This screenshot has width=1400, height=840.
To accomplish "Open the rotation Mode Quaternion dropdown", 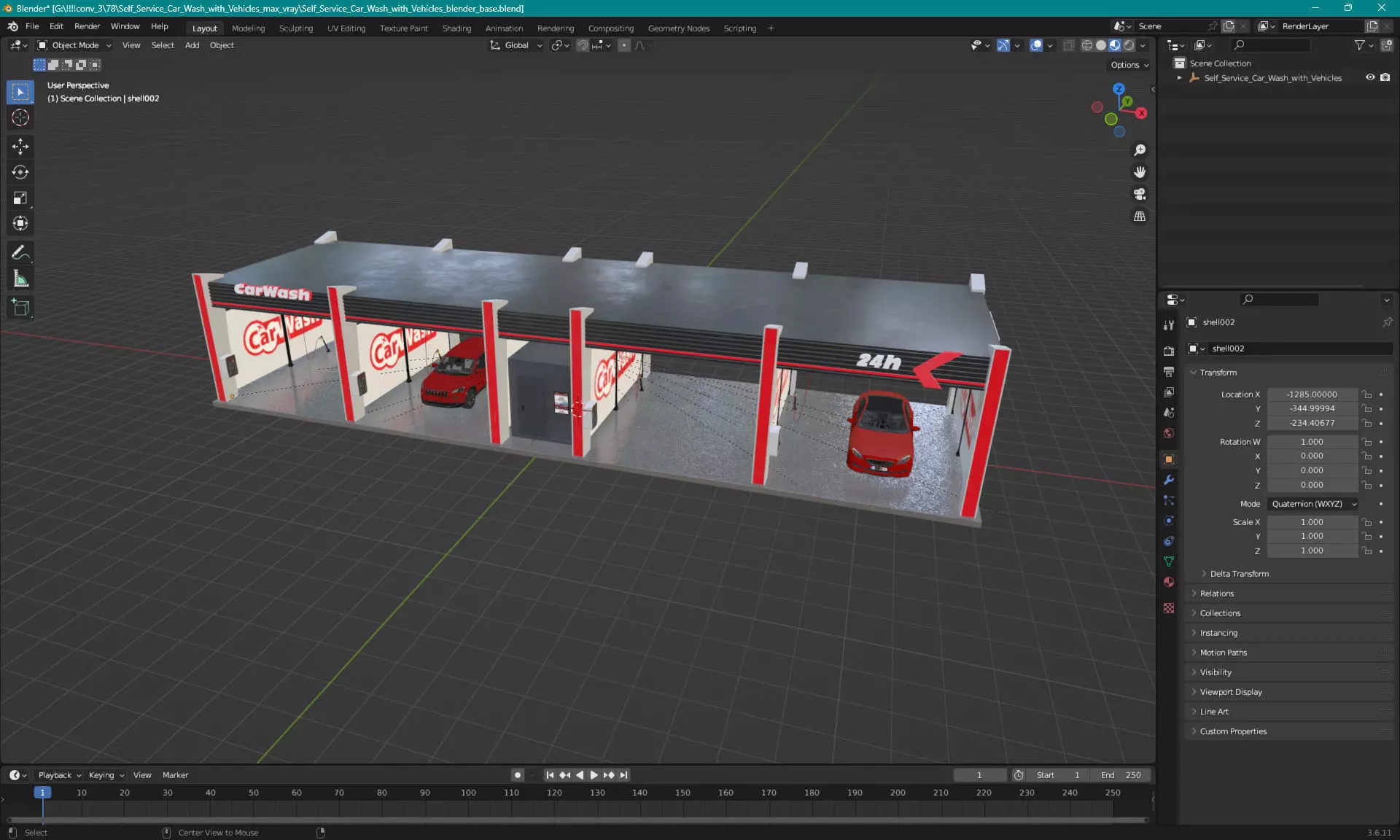I will (1313, 504).
